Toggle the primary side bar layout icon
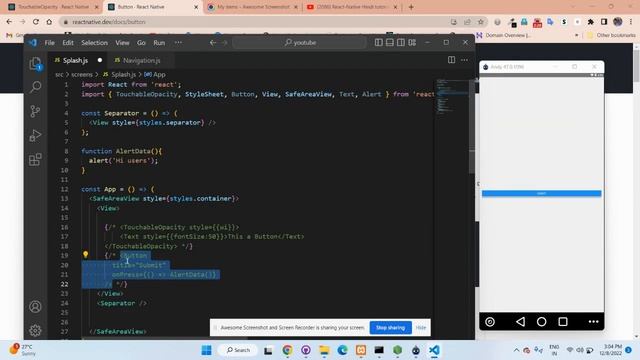Screen dimensions: 640x360 (379, 42)
